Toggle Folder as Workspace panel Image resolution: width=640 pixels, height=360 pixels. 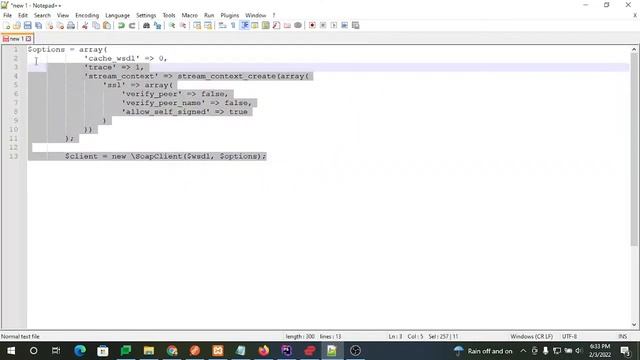pyautogui.click(x=287, y=25)
